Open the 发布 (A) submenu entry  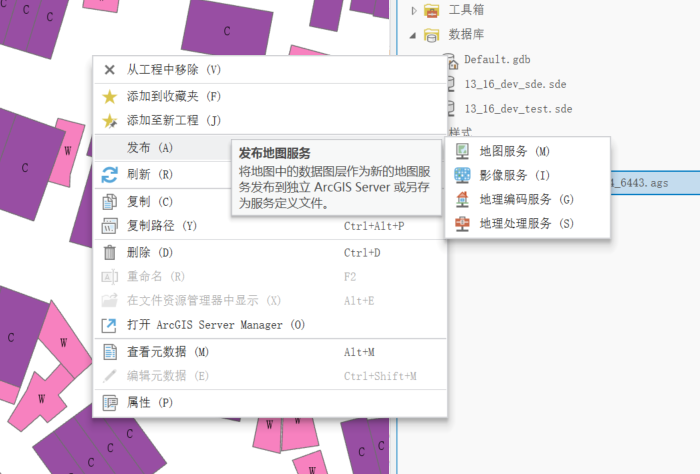point(163,148)
